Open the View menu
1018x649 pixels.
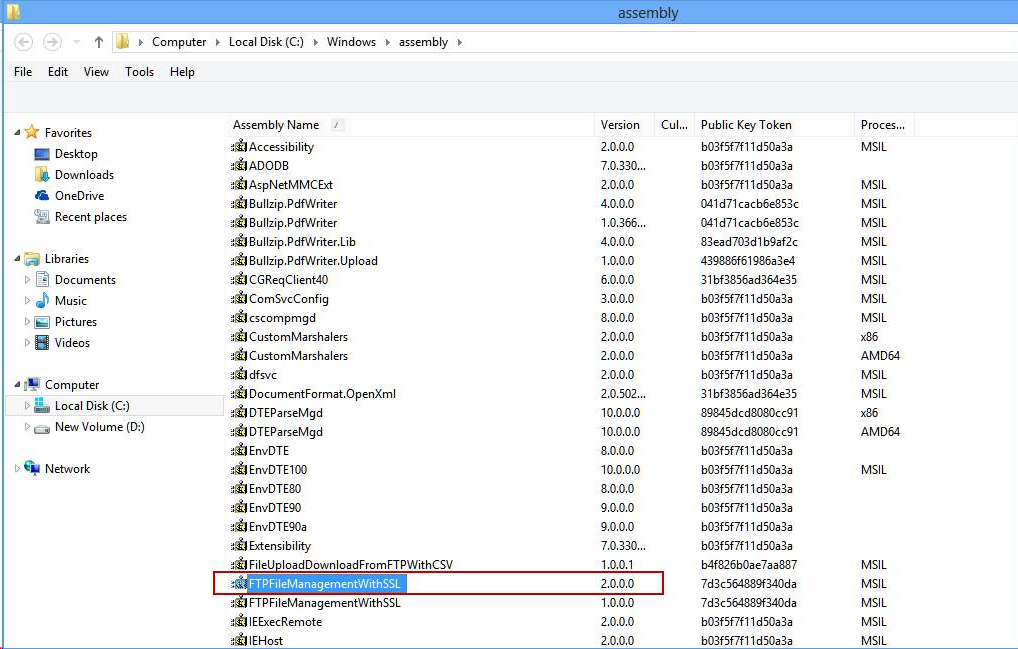click(96, 72)
